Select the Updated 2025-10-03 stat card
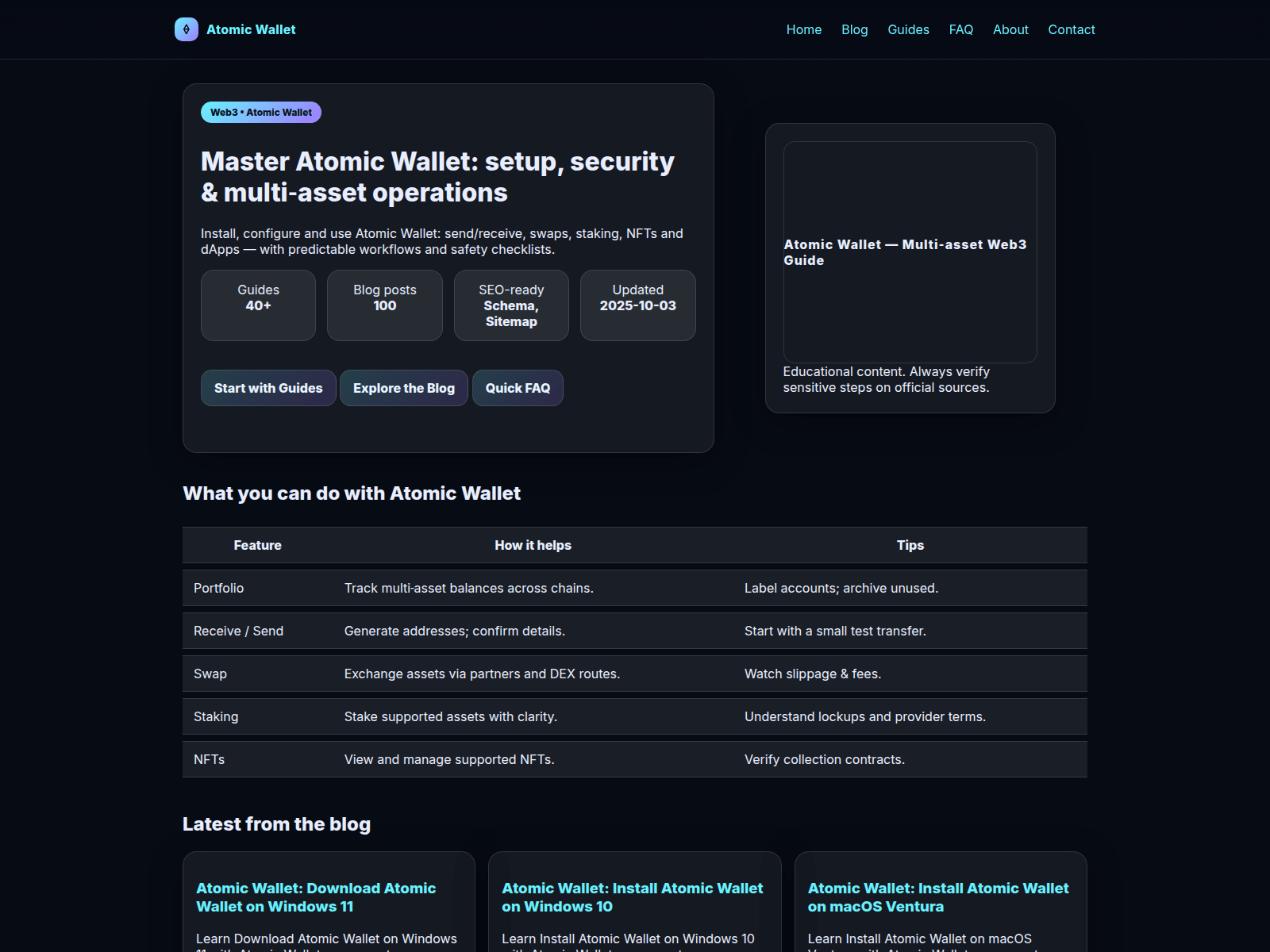Screen dimensions: 1270x952 (x=638, y=305)
